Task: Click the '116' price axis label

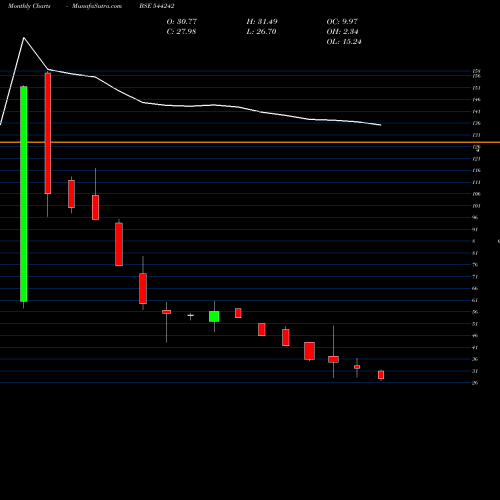Action: 476,171
